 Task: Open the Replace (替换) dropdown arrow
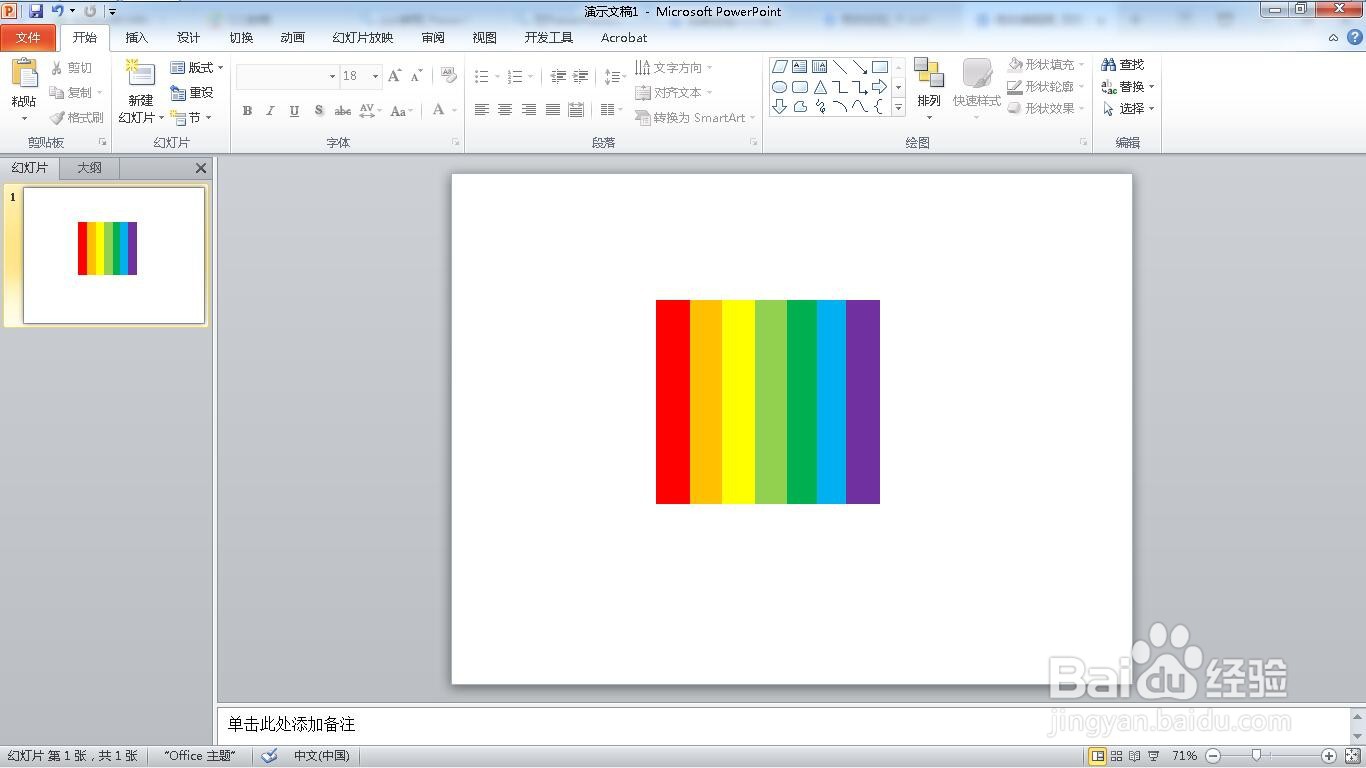pos(1151,87)
